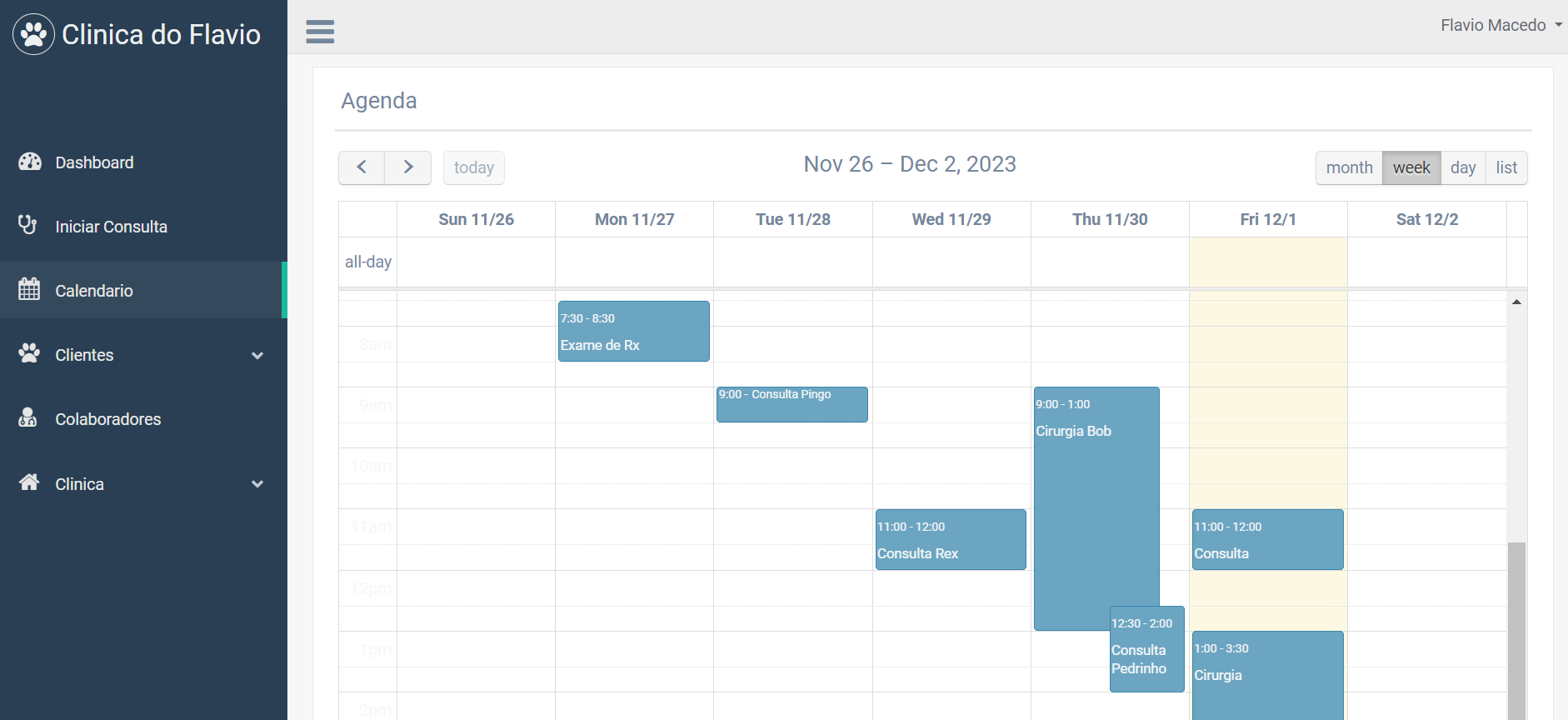Expand the Clientes submenu chevron
Image resolution: width=1568 pixels, height=720 pixels.
257,356
